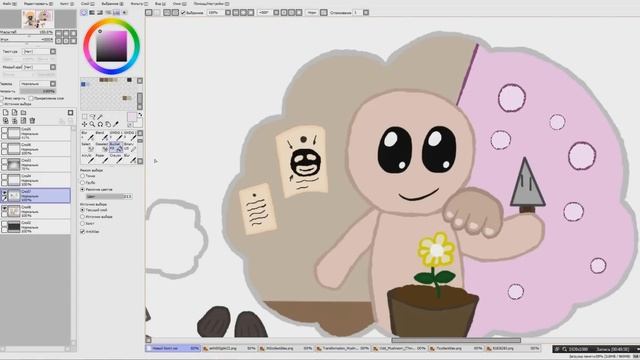The image size is (640, 360).
Task: Open the Текстура dropdown
Action: coord(39,51)
